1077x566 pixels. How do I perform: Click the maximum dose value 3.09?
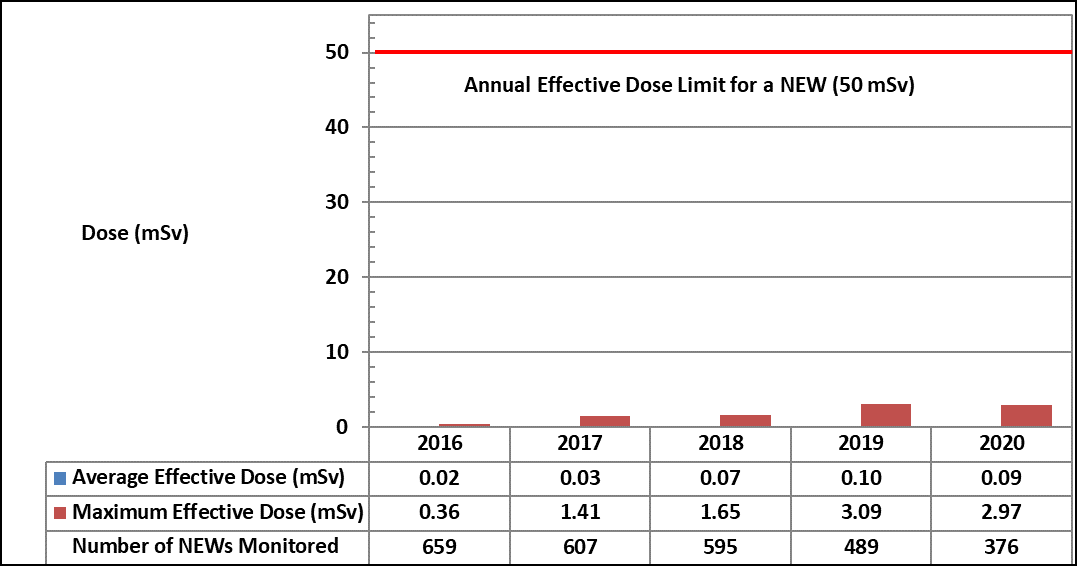pos(861,512)
